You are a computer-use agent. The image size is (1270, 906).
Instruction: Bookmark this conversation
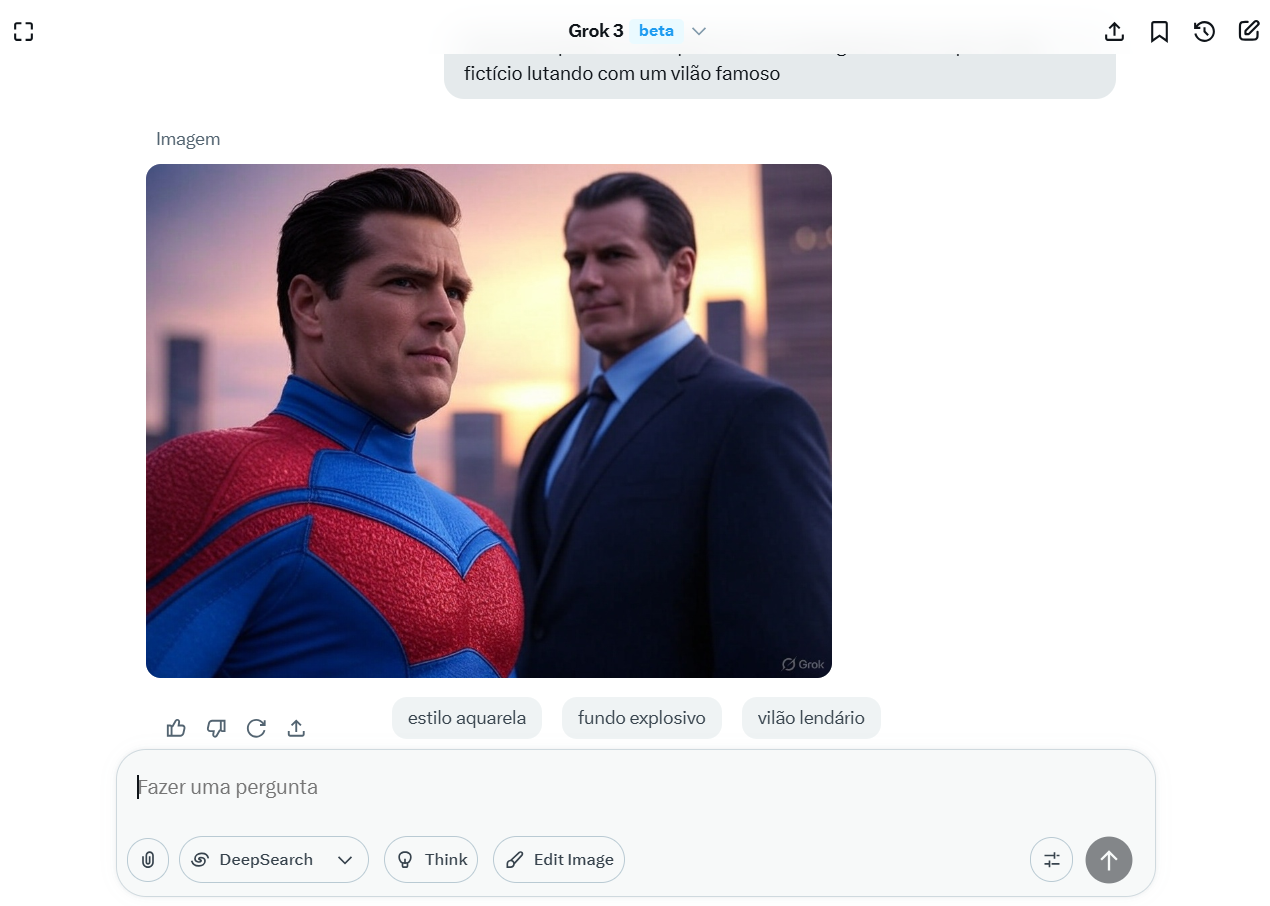click(1159, 31)
